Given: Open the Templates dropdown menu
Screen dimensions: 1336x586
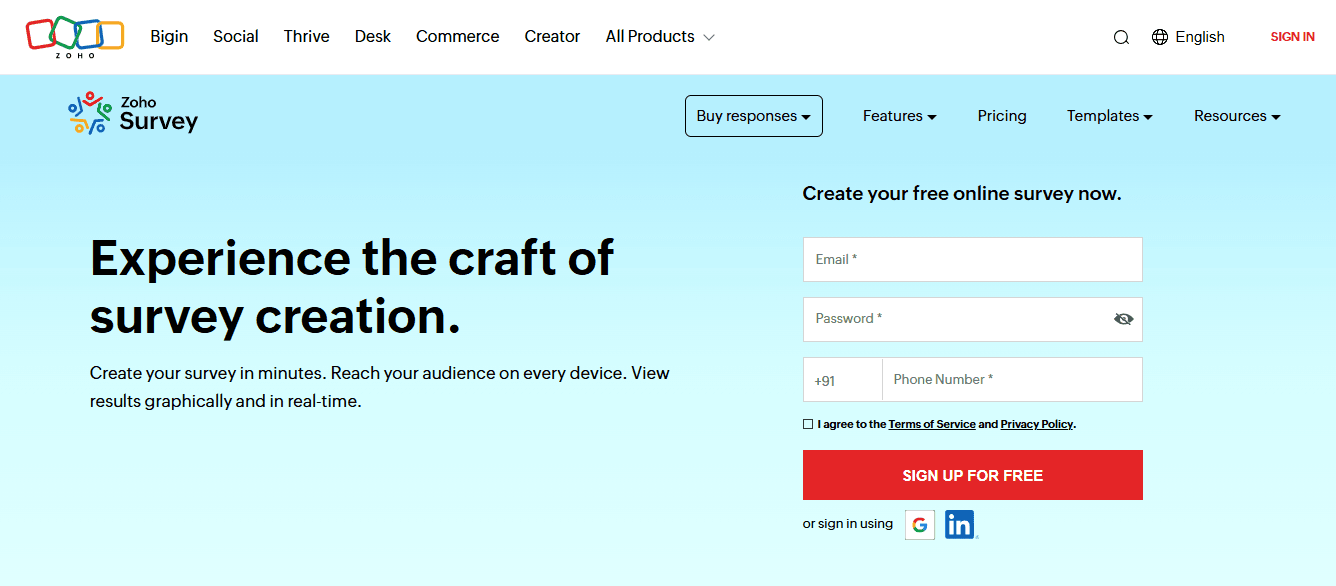Looking at the screenshot, I should pyautogui.click(x=1110, y=116).
